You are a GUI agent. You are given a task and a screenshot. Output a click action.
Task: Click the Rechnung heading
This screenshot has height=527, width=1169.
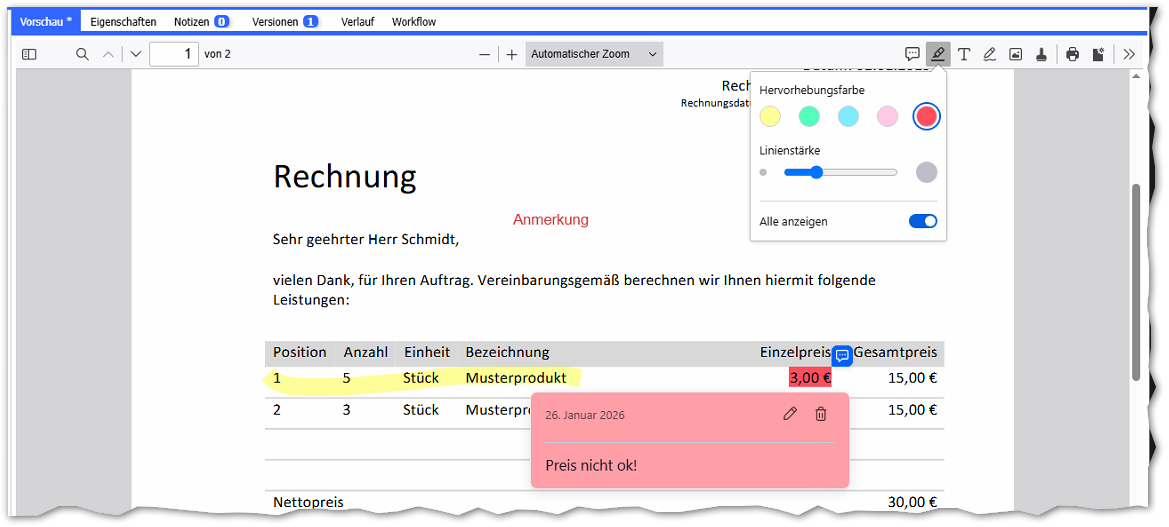[344, 177]
